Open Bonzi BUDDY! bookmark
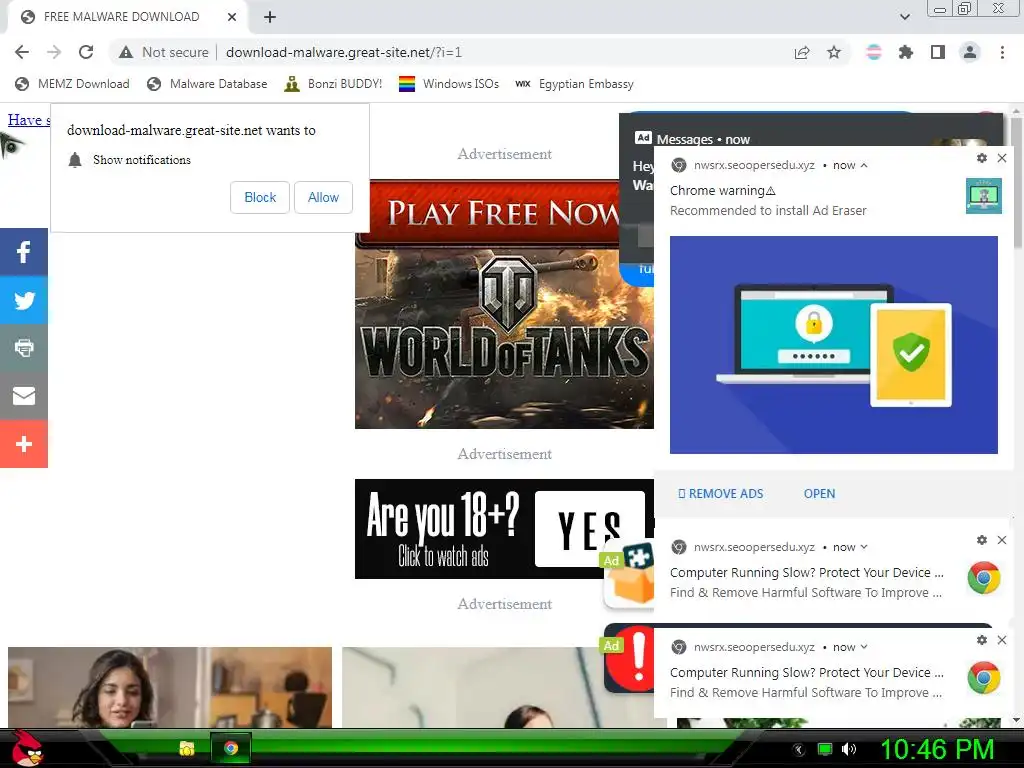The width and height of the screenshot is (1024, 768). tap(334, 84)
